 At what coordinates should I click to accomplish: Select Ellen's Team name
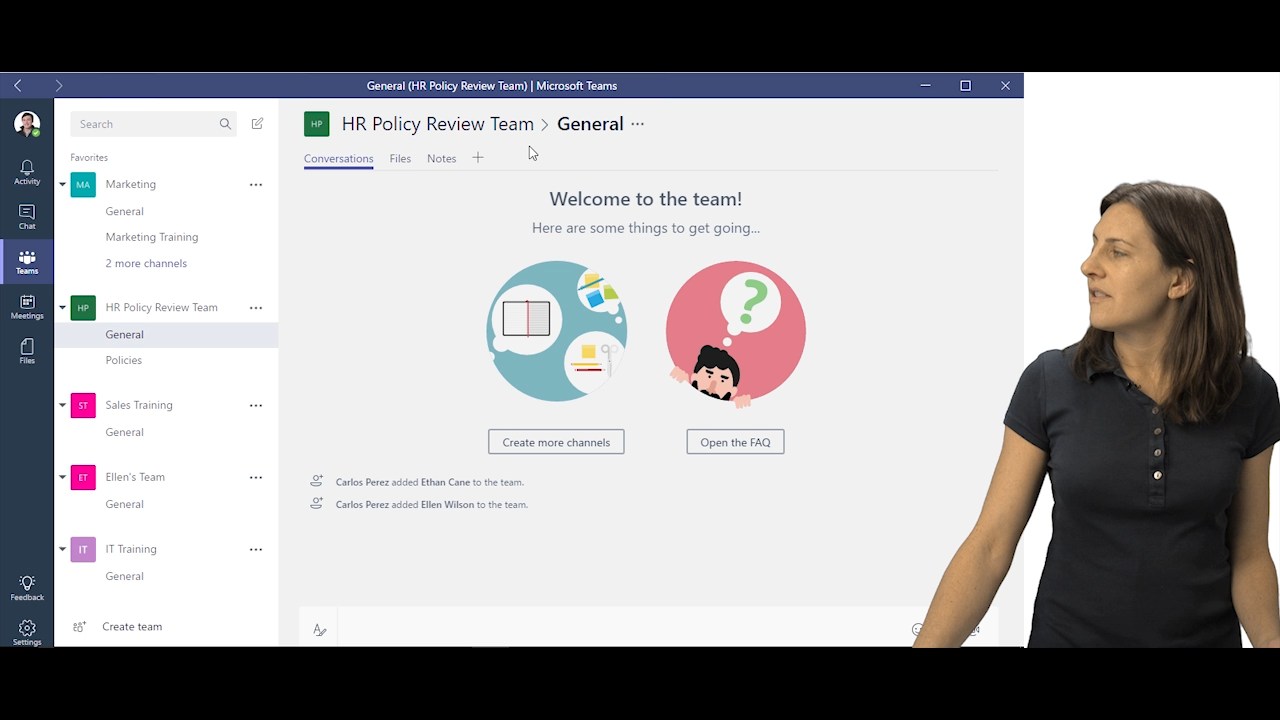135,477
